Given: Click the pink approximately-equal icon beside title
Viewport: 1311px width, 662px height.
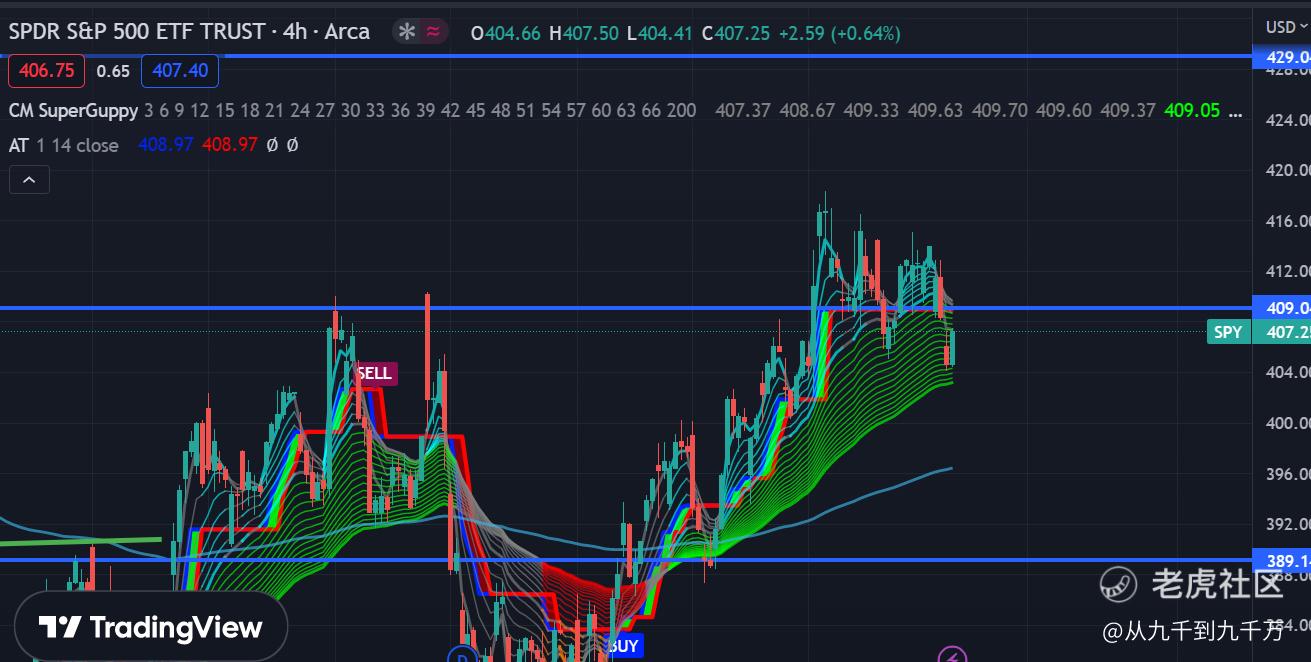Looking at the screenshot, I should coord(433,32).
